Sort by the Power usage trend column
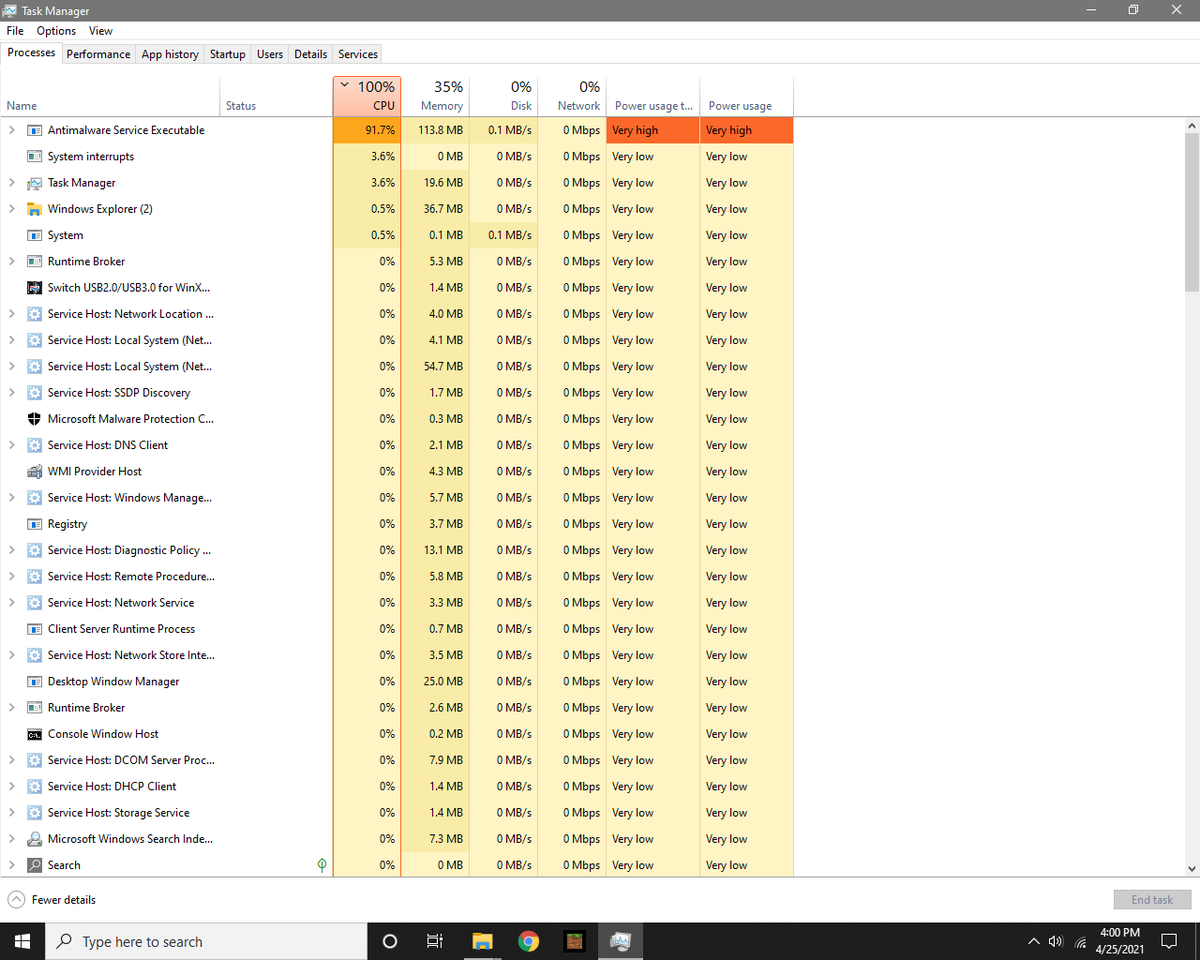Image resolution: width=1200 pixels, height=960 pixels. [653, 96]
